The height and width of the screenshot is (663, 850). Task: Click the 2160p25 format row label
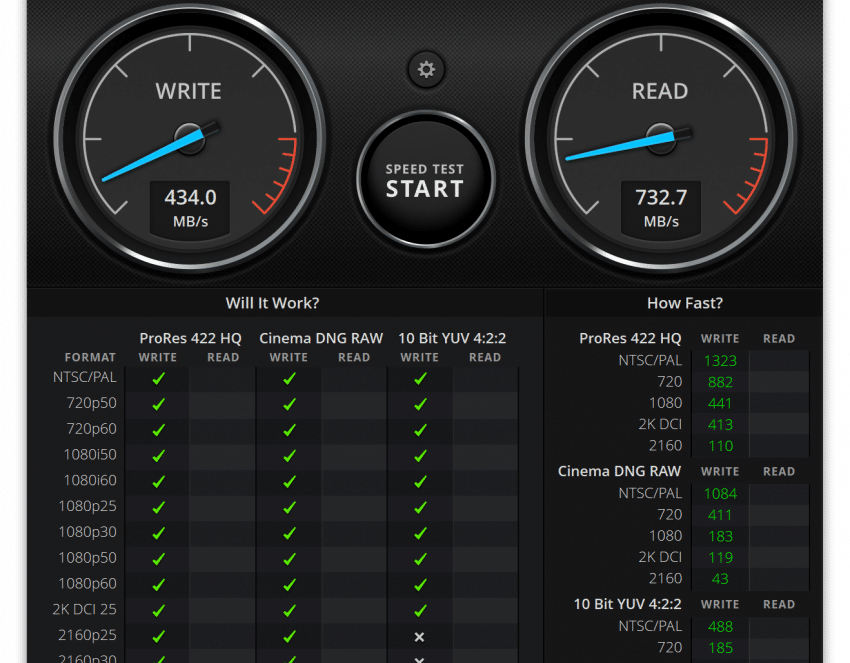pyautogui.click(x=87, y=635)
